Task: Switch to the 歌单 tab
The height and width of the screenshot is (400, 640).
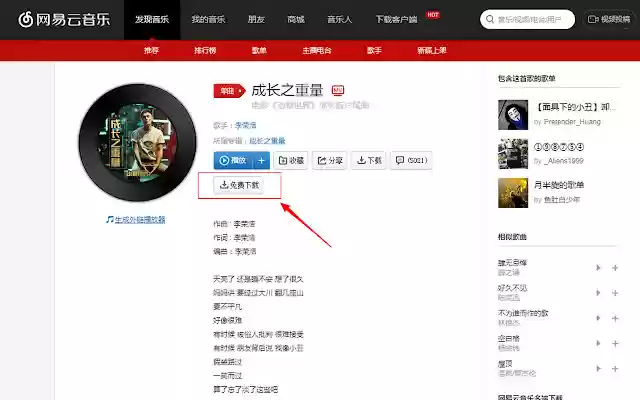Action: click(x=259, y=50)
